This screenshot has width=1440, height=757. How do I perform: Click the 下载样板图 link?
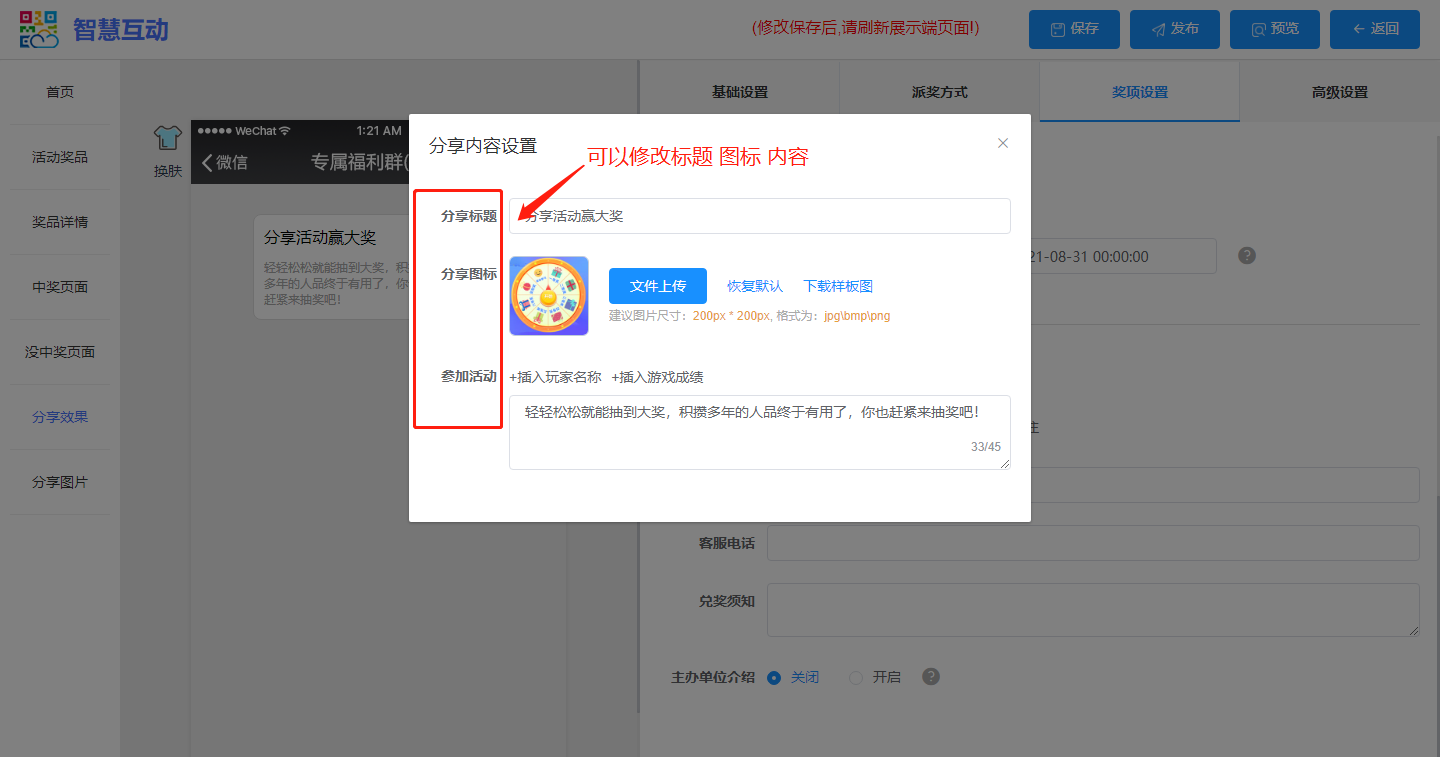838,286
